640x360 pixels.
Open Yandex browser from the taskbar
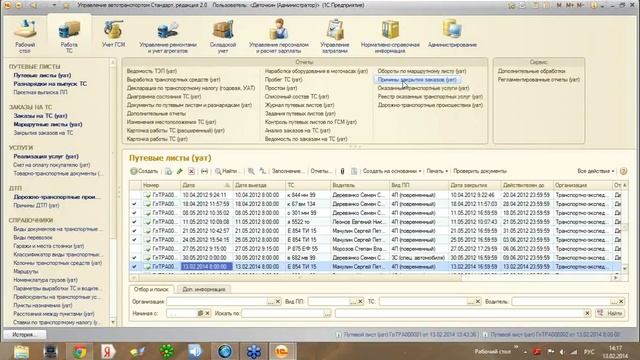coord(108,351)
